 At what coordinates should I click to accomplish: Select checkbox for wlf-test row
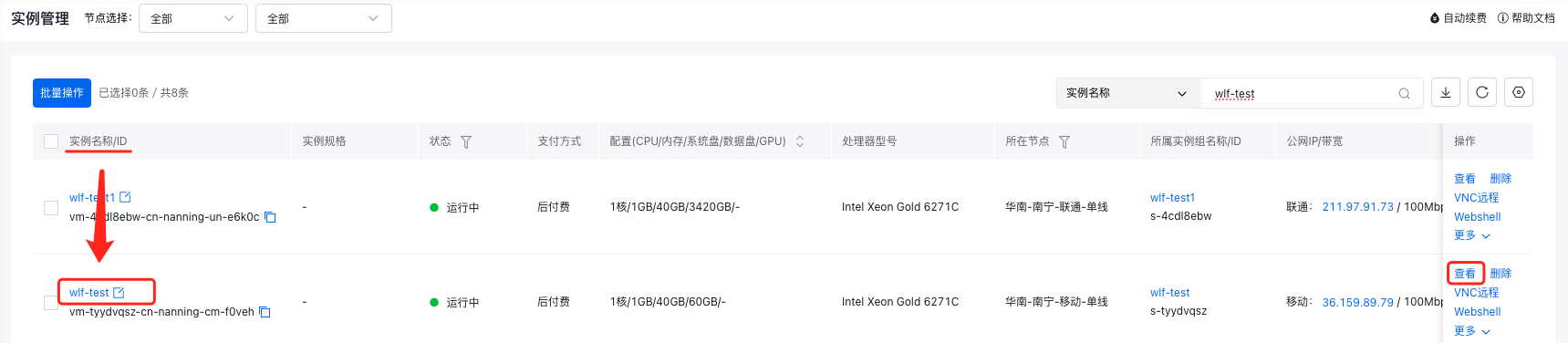[x=51, y=302]
